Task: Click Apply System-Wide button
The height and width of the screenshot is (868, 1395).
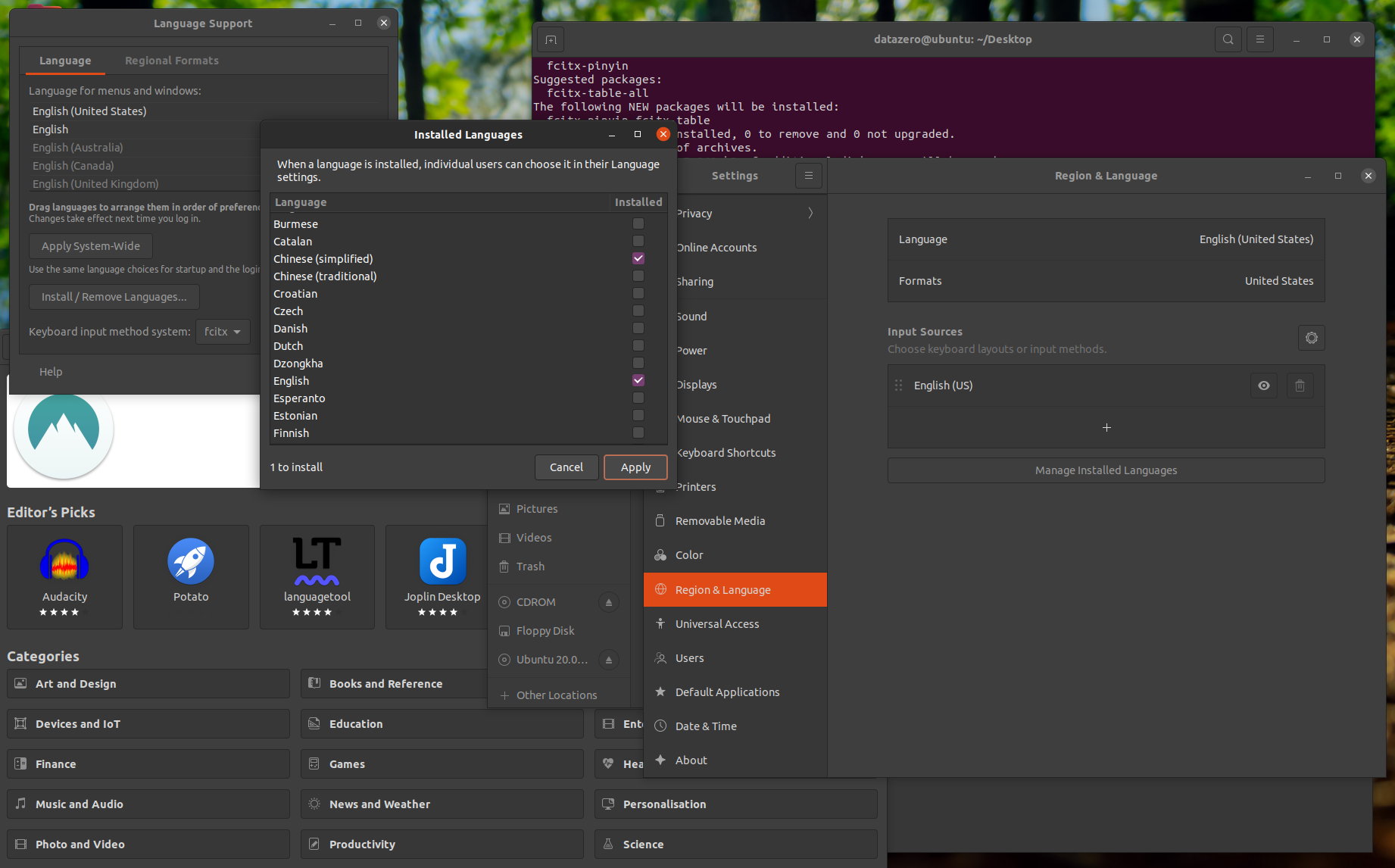Action: pyautogui.click(x=91, y=246)
